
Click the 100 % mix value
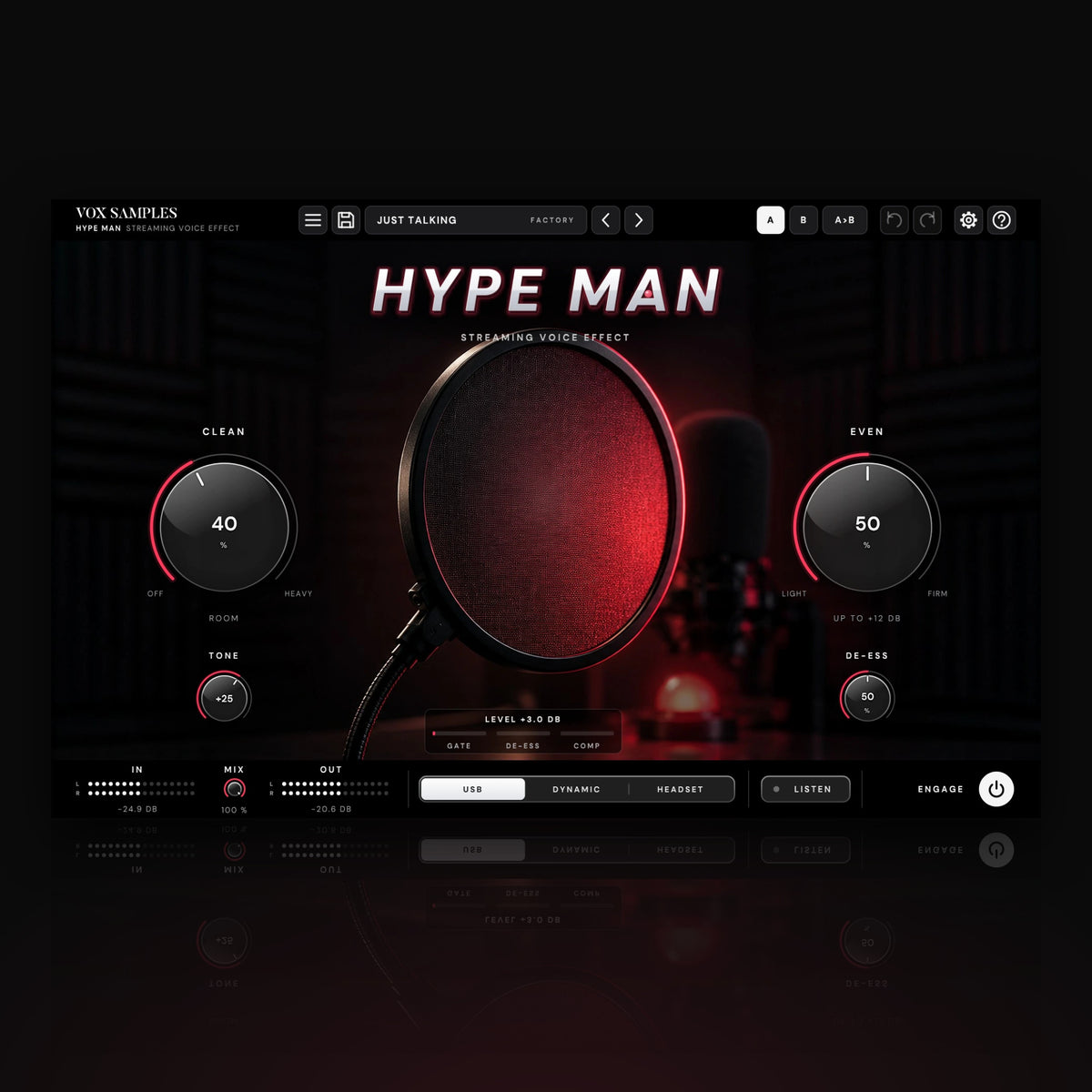pos(235,810)
